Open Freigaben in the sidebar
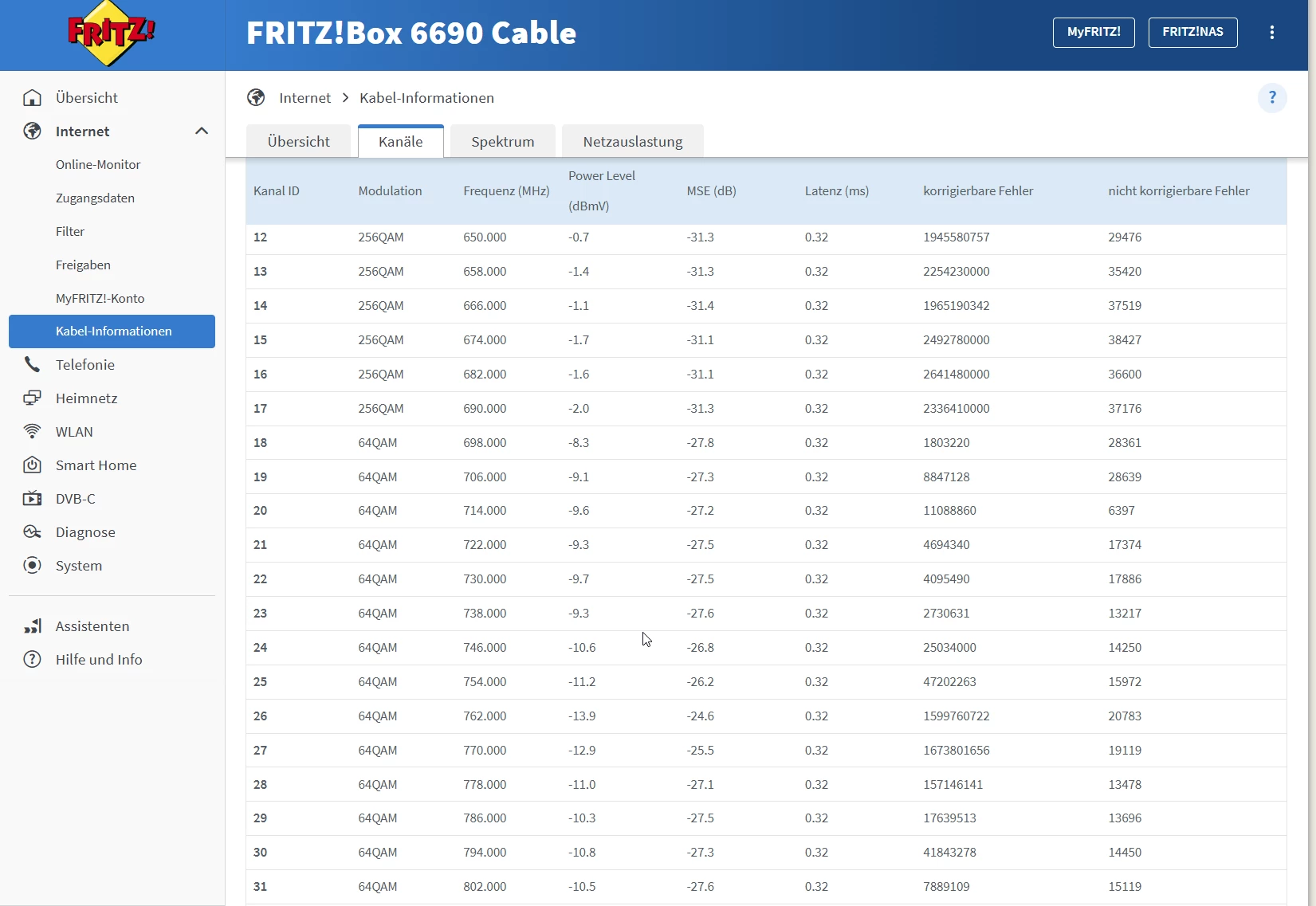This screenshot has height=906, width=1316. (83, 265)
